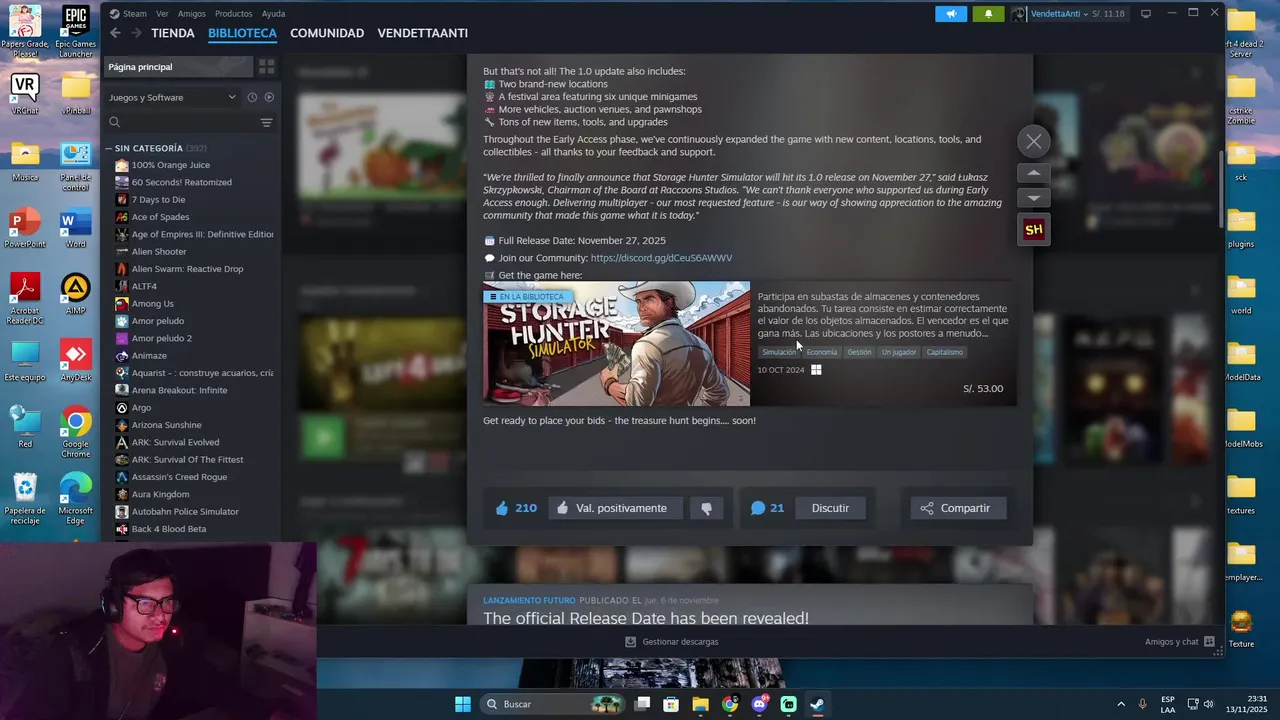The width and height of the screenshot is (1280, 720).
Task: Click the magnifier search icon in library sidebar
Action: pos(115,122)
